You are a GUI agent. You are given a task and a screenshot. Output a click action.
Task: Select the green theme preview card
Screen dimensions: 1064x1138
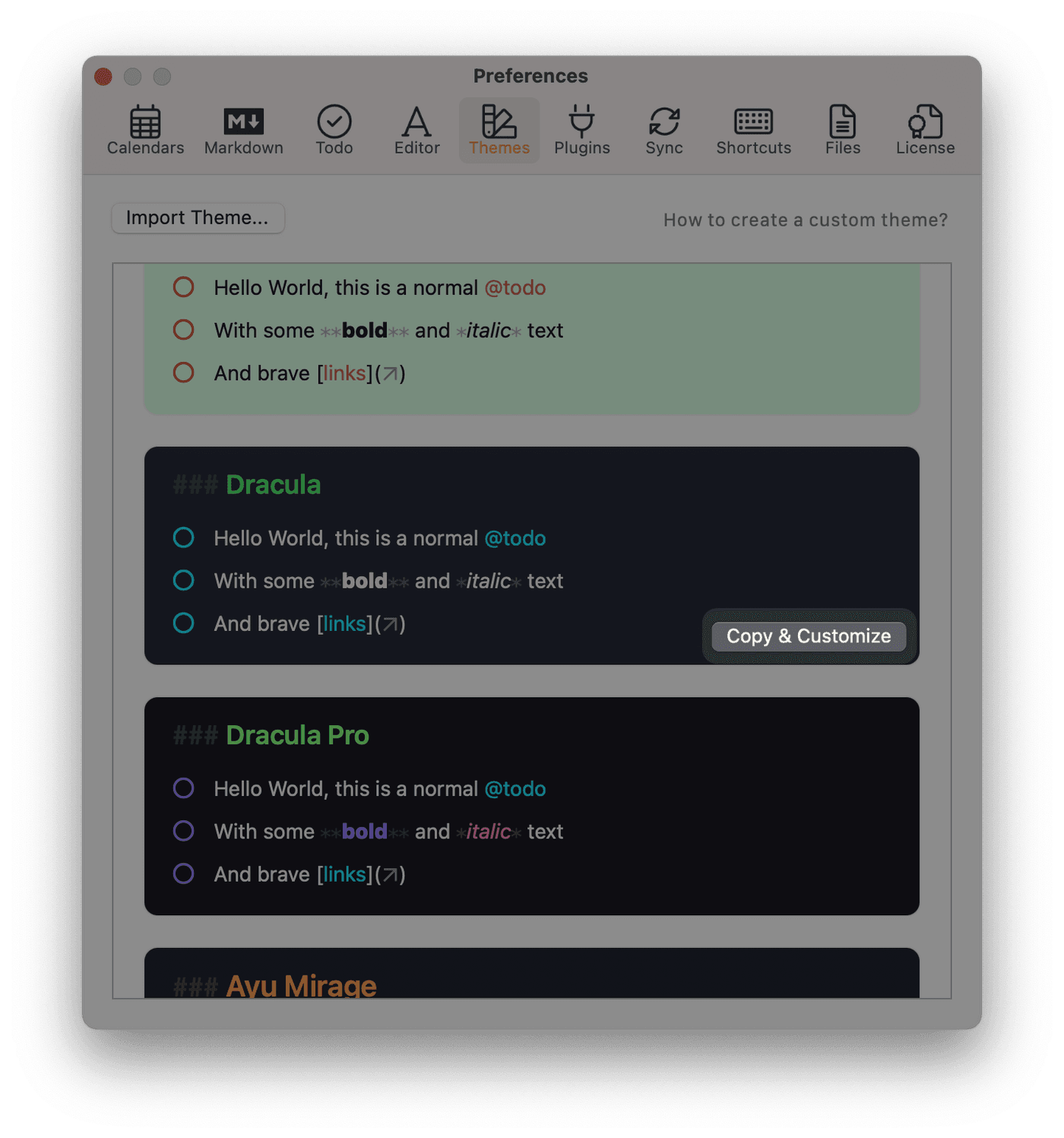[x=532, y=339]
